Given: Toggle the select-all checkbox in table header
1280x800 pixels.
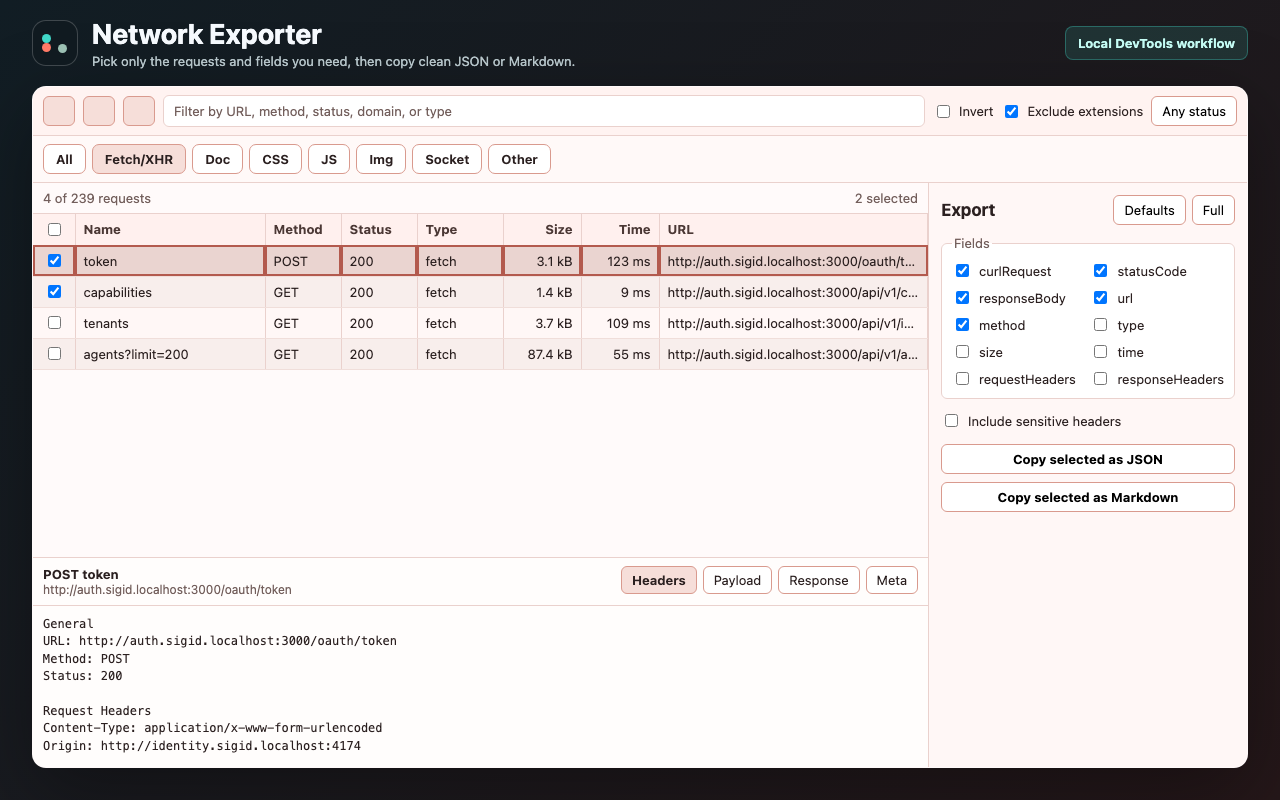Looking at the screenshot, I should click(55, 229).
